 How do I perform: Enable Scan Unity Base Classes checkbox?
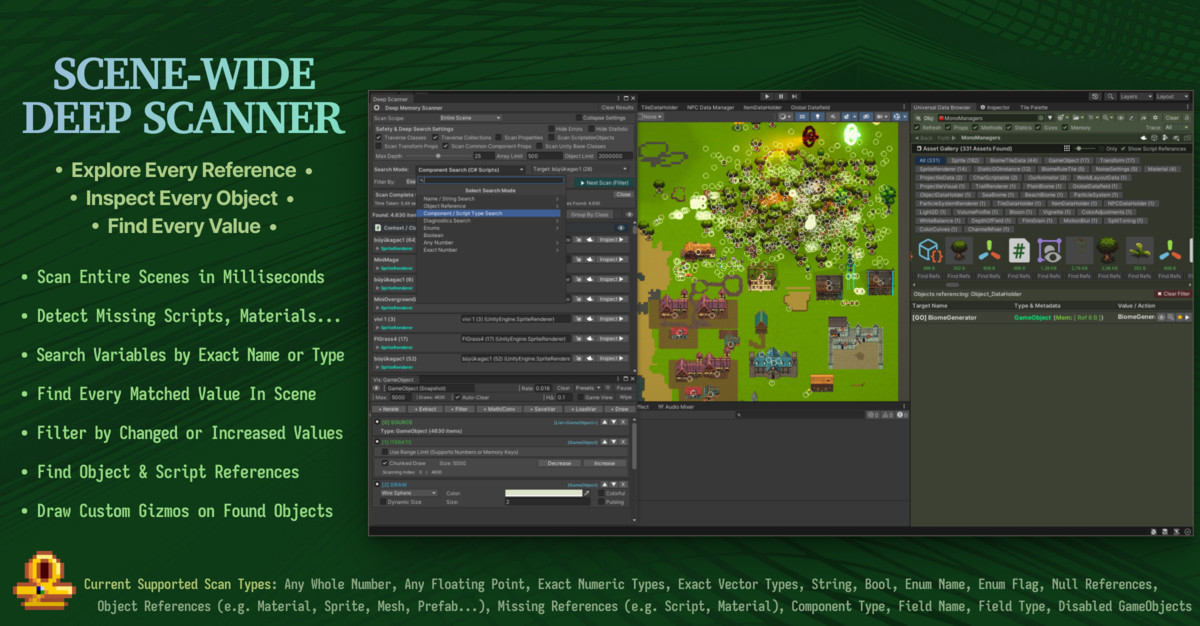[x=539, y=146]
